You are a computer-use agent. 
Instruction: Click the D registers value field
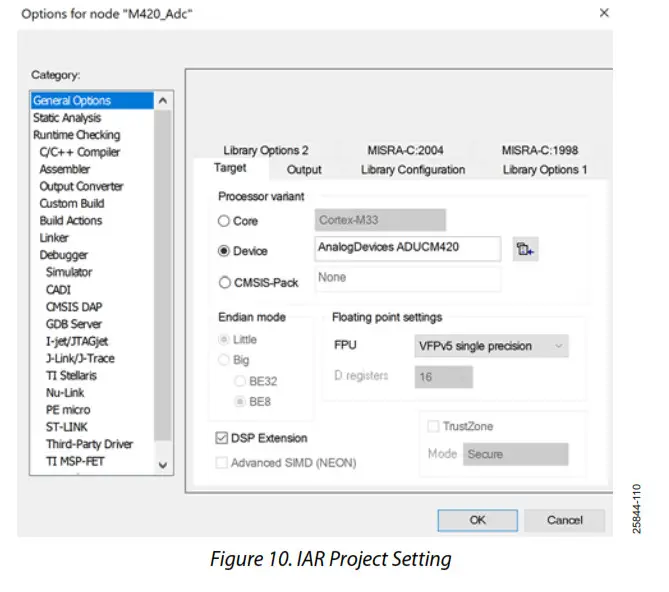443,377
